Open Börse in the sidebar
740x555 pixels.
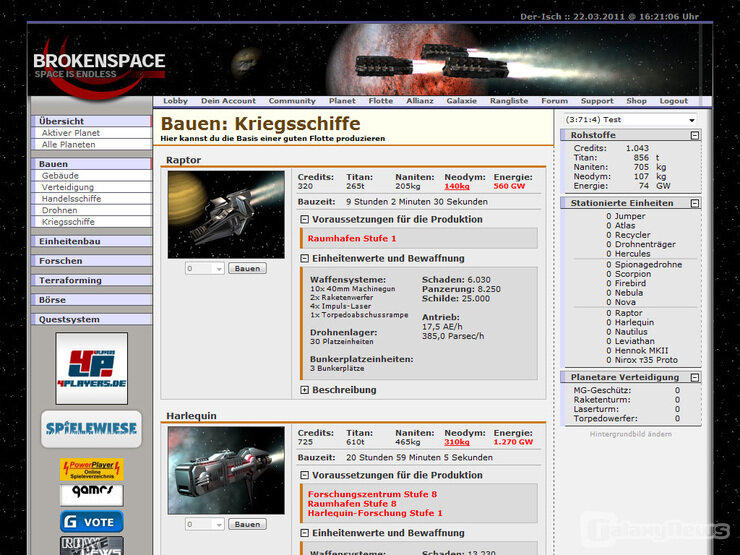point(92,300)
